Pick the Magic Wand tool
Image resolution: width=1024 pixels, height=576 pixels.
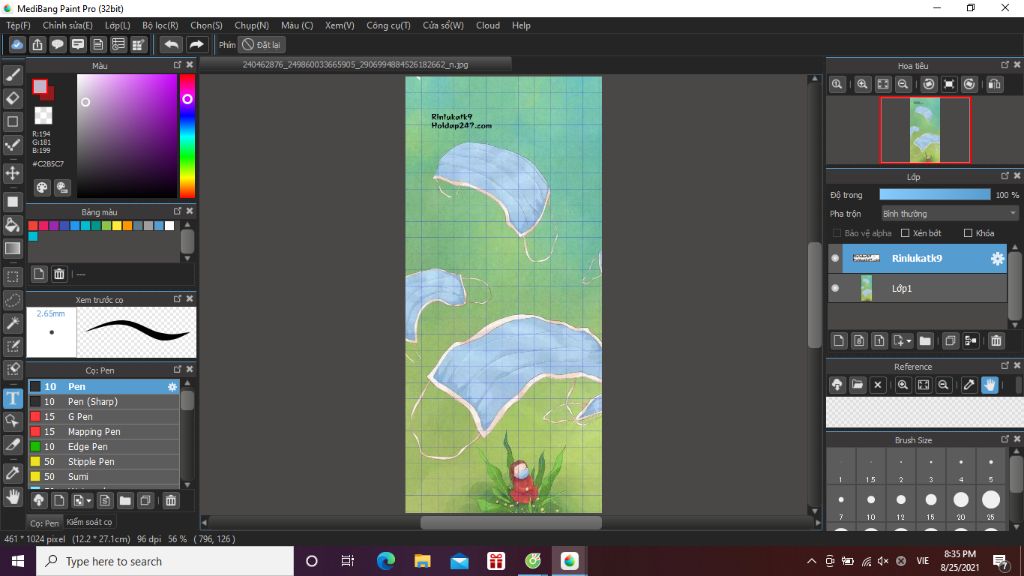pos(12,323)
